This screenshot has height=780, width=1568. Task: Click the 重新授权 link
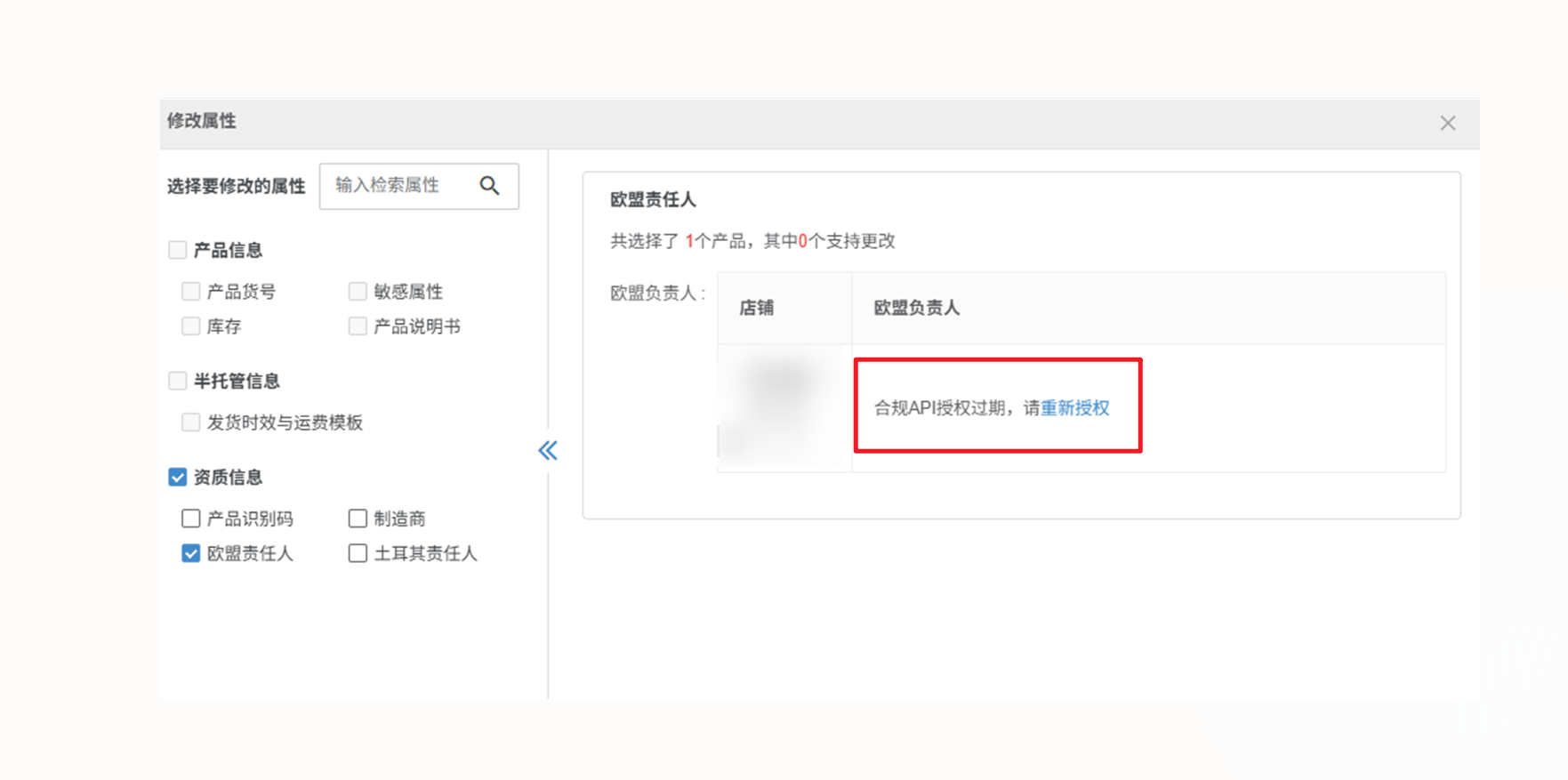pos(1074,408)
